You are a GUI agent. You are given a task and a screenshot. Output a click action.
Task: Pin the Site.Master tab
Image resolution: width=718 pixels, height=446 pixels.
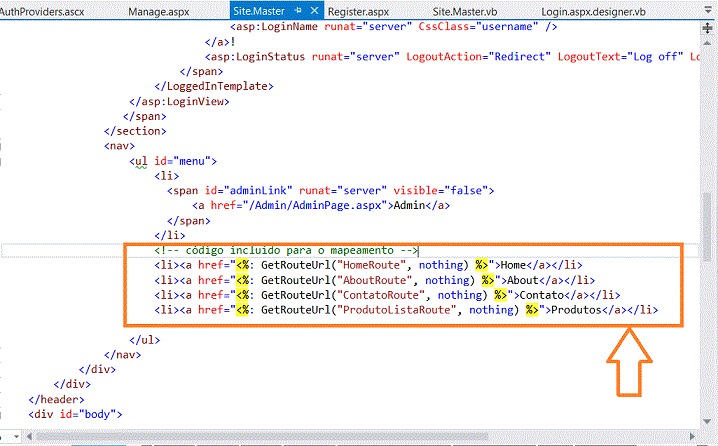[298, 11]
